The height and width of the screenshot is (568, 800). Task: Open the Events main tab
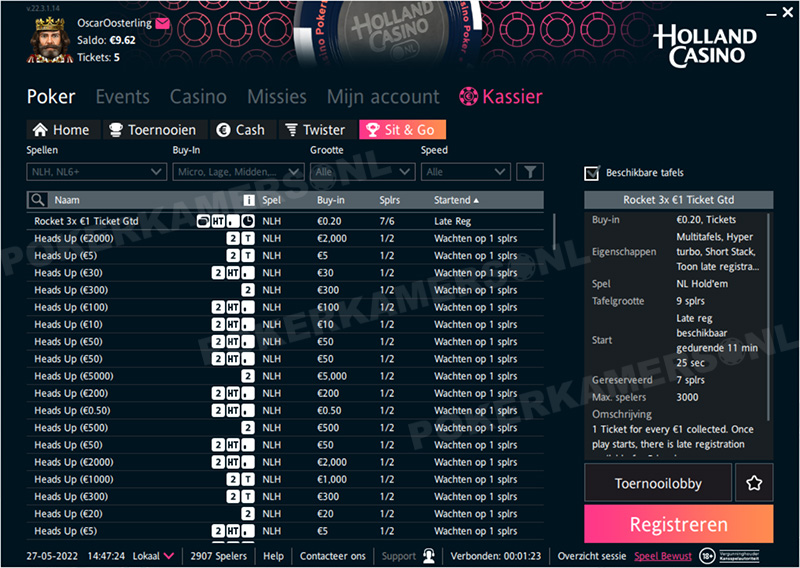click(122, 96)
